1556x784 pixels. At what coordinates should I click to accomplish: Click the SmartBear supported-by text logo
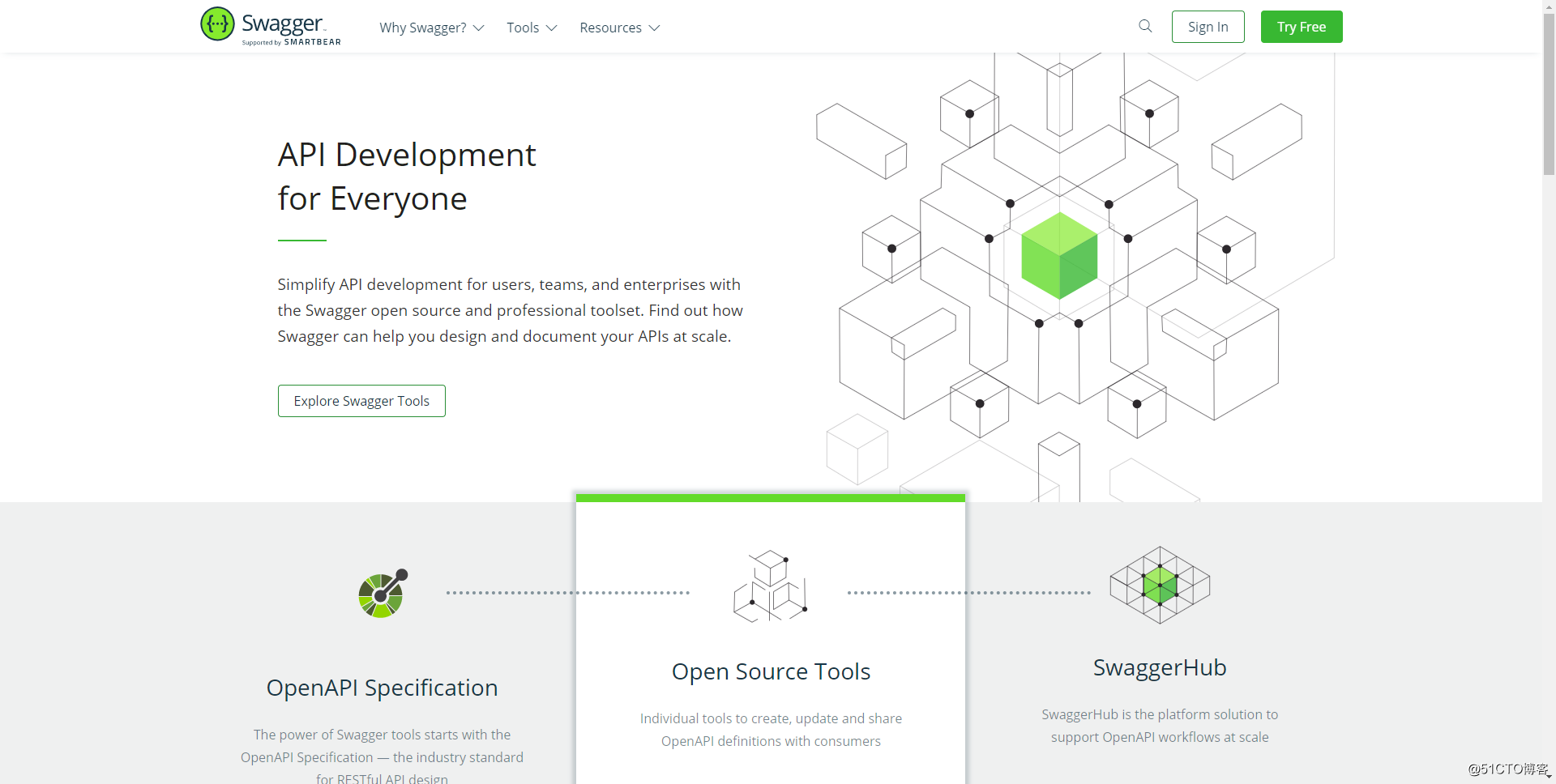(x=292, y=42)
